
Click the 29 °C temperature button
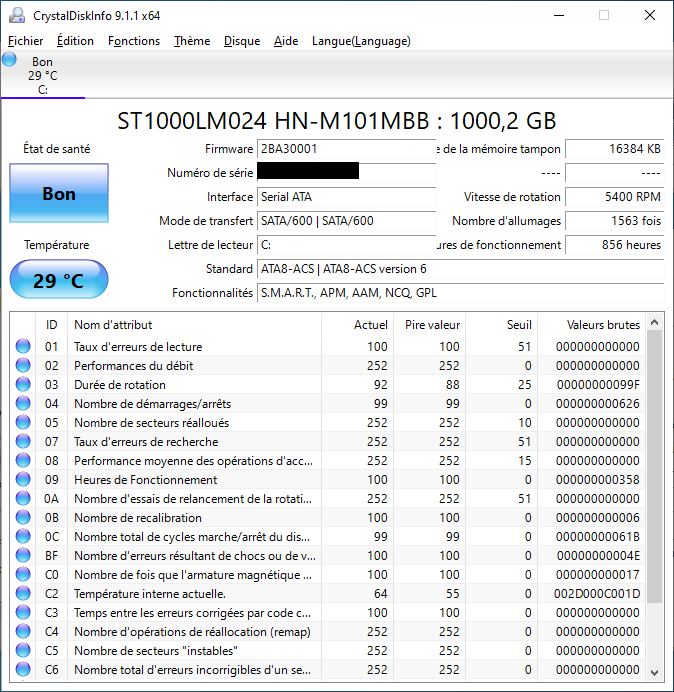pyautogui.click(x=59, y=280)
